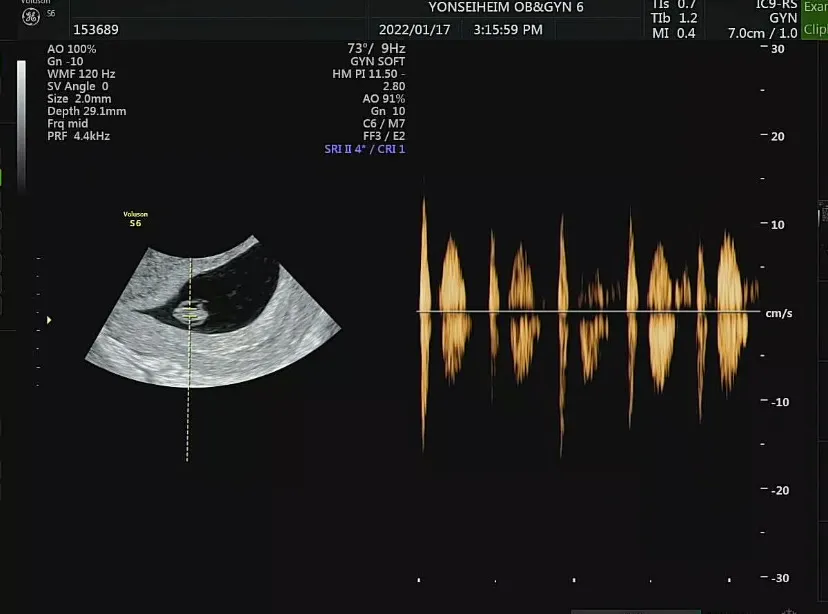Click the grayscale map bar

tap(21, 125)
